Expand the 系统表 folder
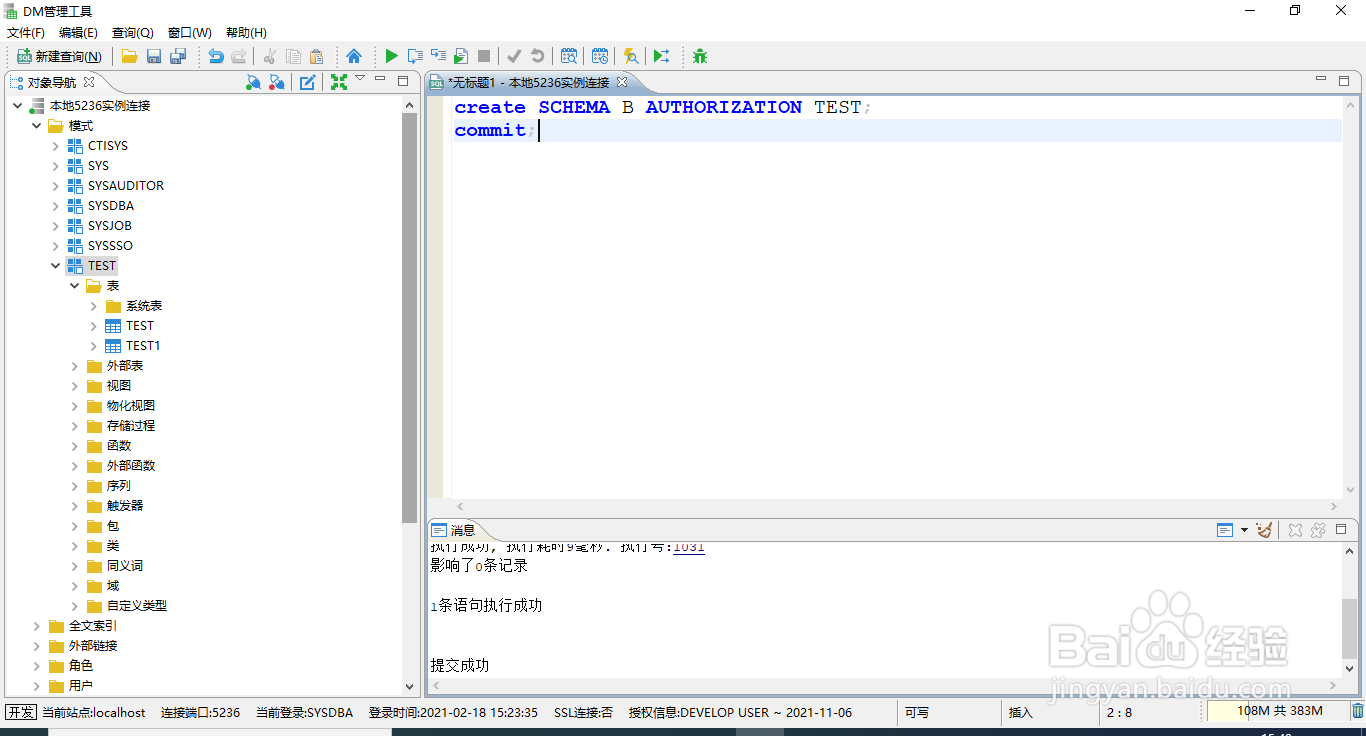Screen dimensions: 1366x736 pyautogui.click(x=93, y=305)
